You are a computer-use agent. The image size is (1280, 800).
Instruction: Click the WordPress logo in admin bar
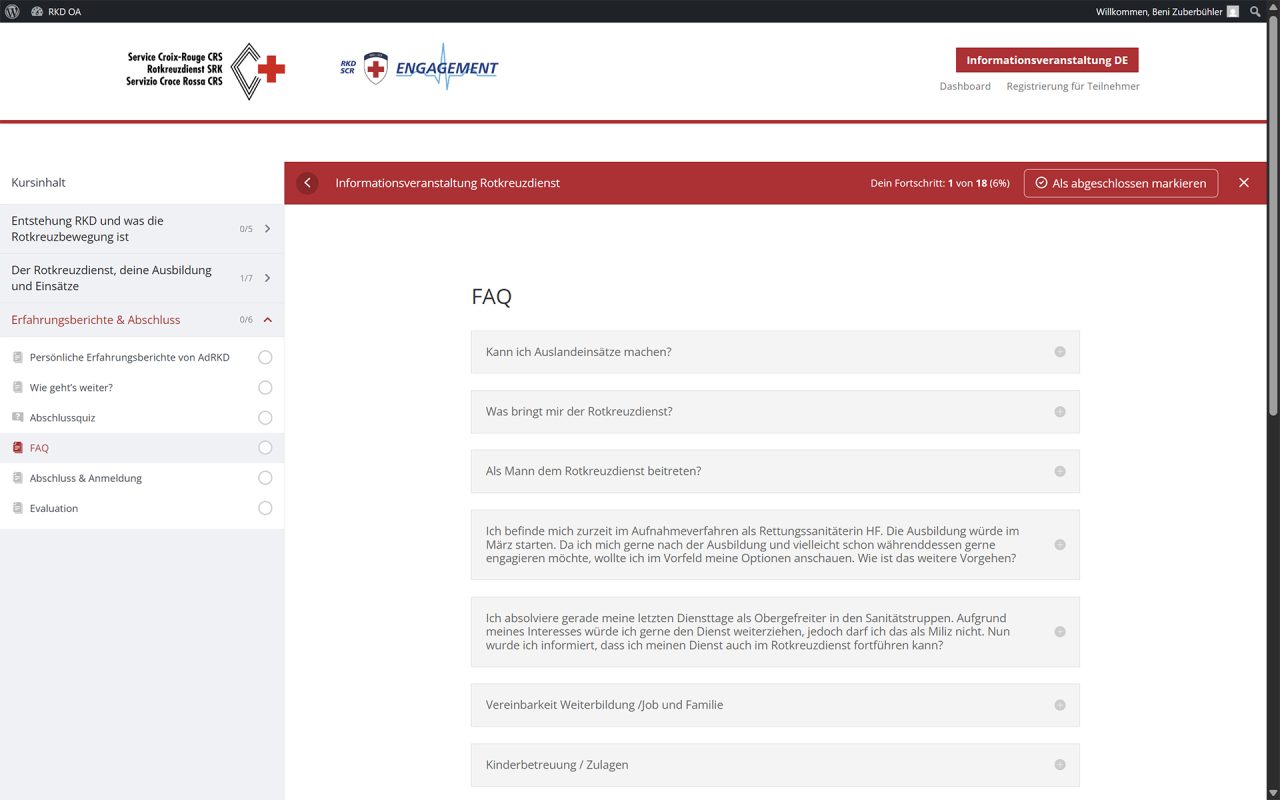point(12,11)
